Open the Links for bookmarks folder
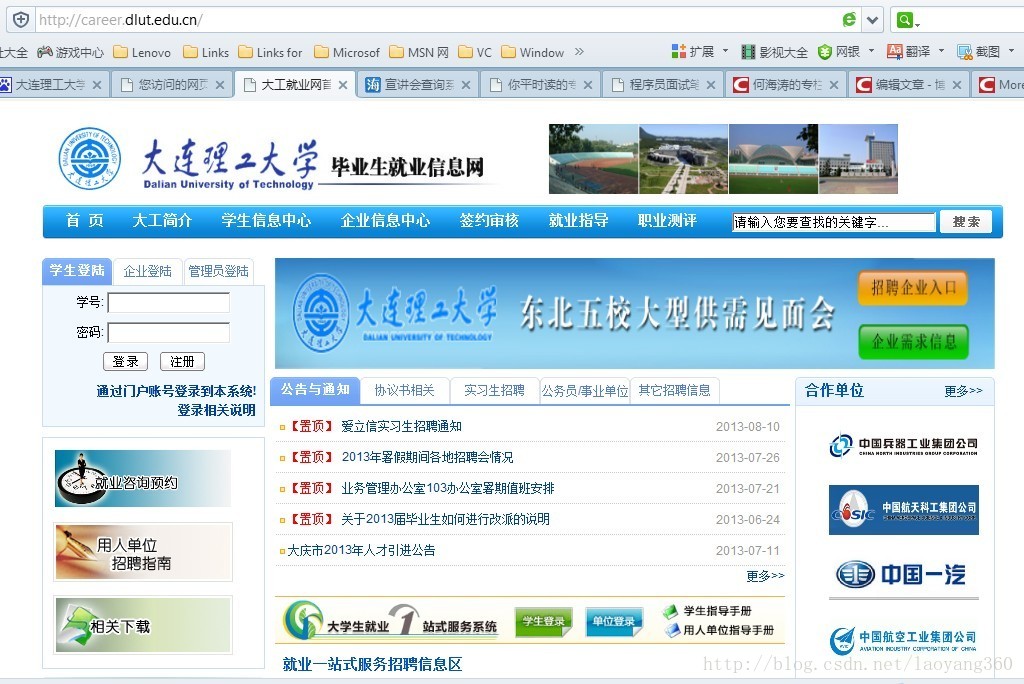Image resolution: width=1024 pixels, height=684 pixels. click(x=270, y=52)
